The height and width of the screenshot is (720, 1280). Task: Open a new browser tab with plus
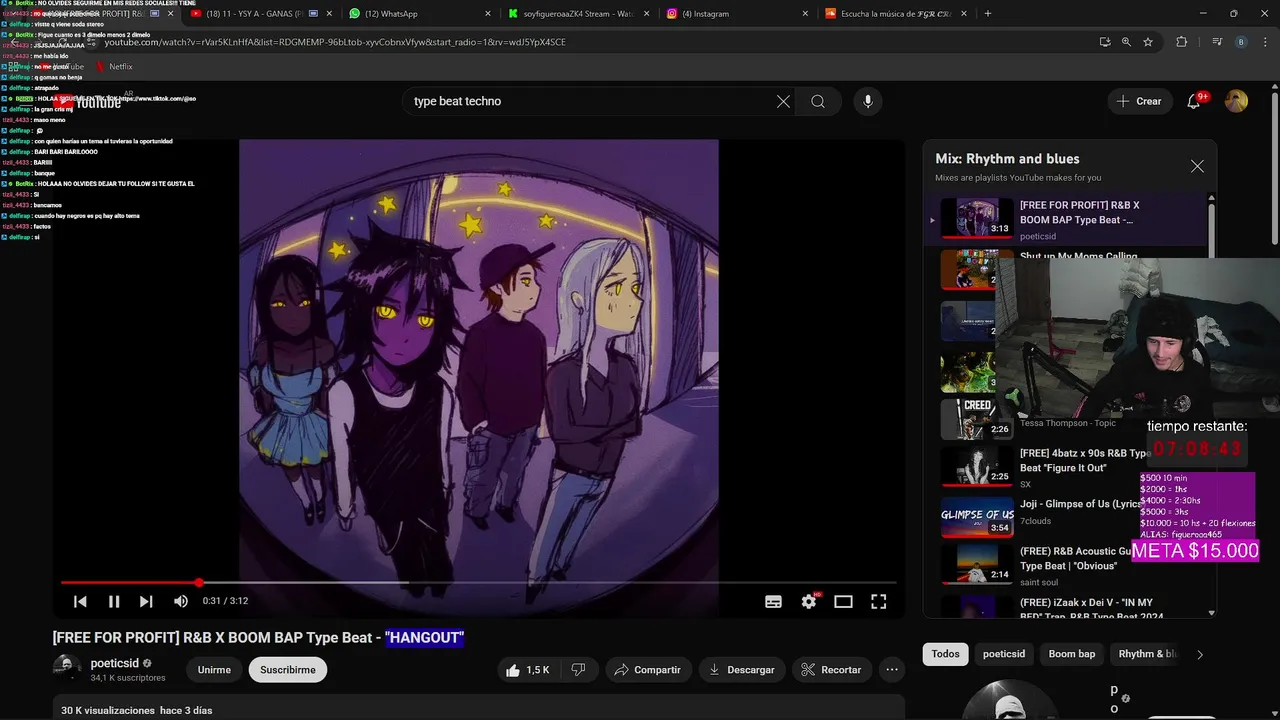point(988,14)
